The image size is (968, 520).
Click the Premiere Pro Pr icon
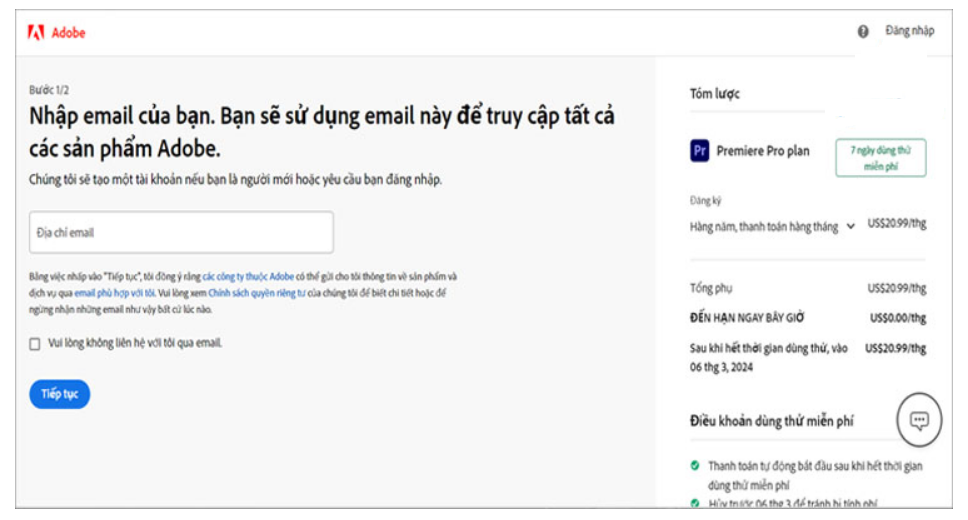(699, 151)
